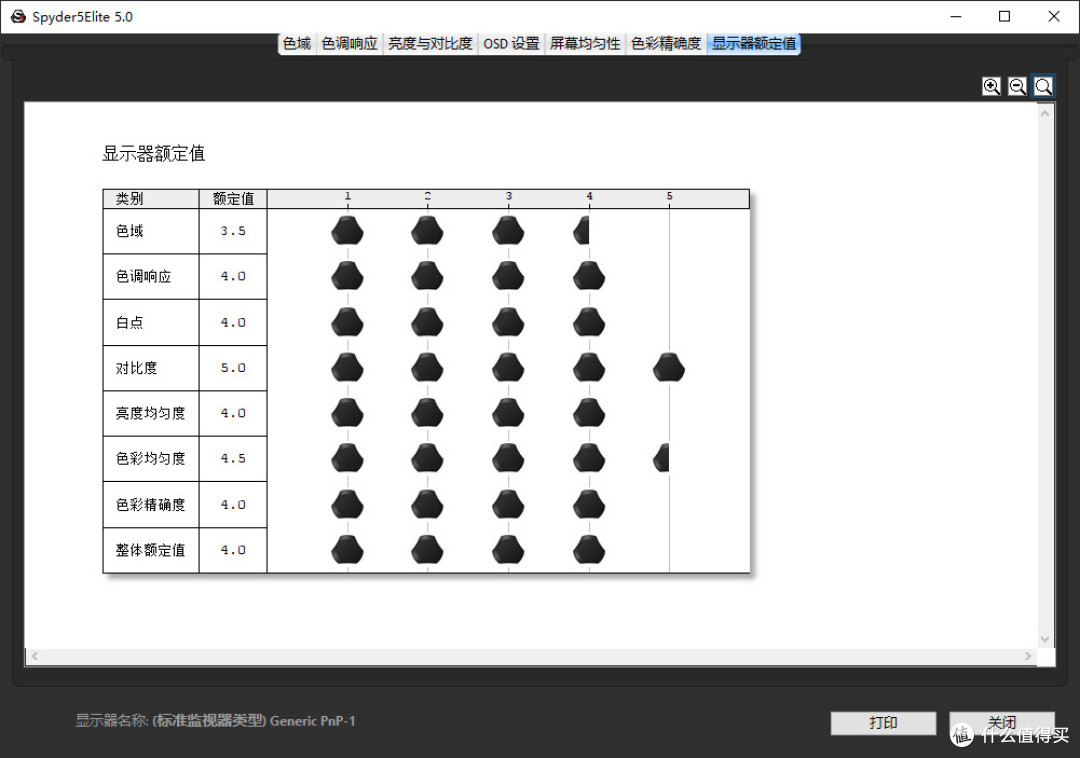
Task: Click the 5.0 rating value for 对比度
Action: coord(233,368)
